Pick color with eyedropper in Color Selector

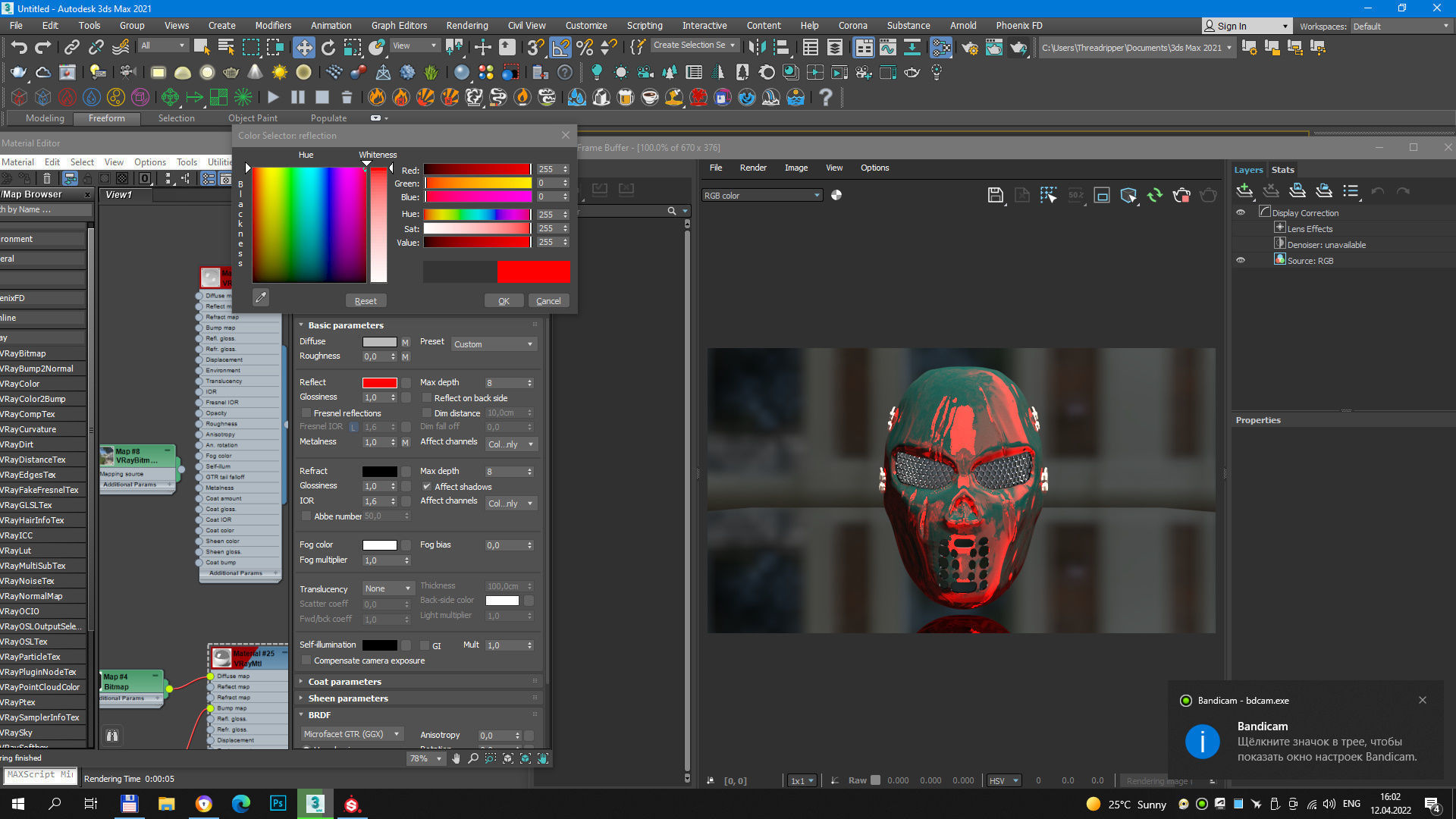[261, 298]
